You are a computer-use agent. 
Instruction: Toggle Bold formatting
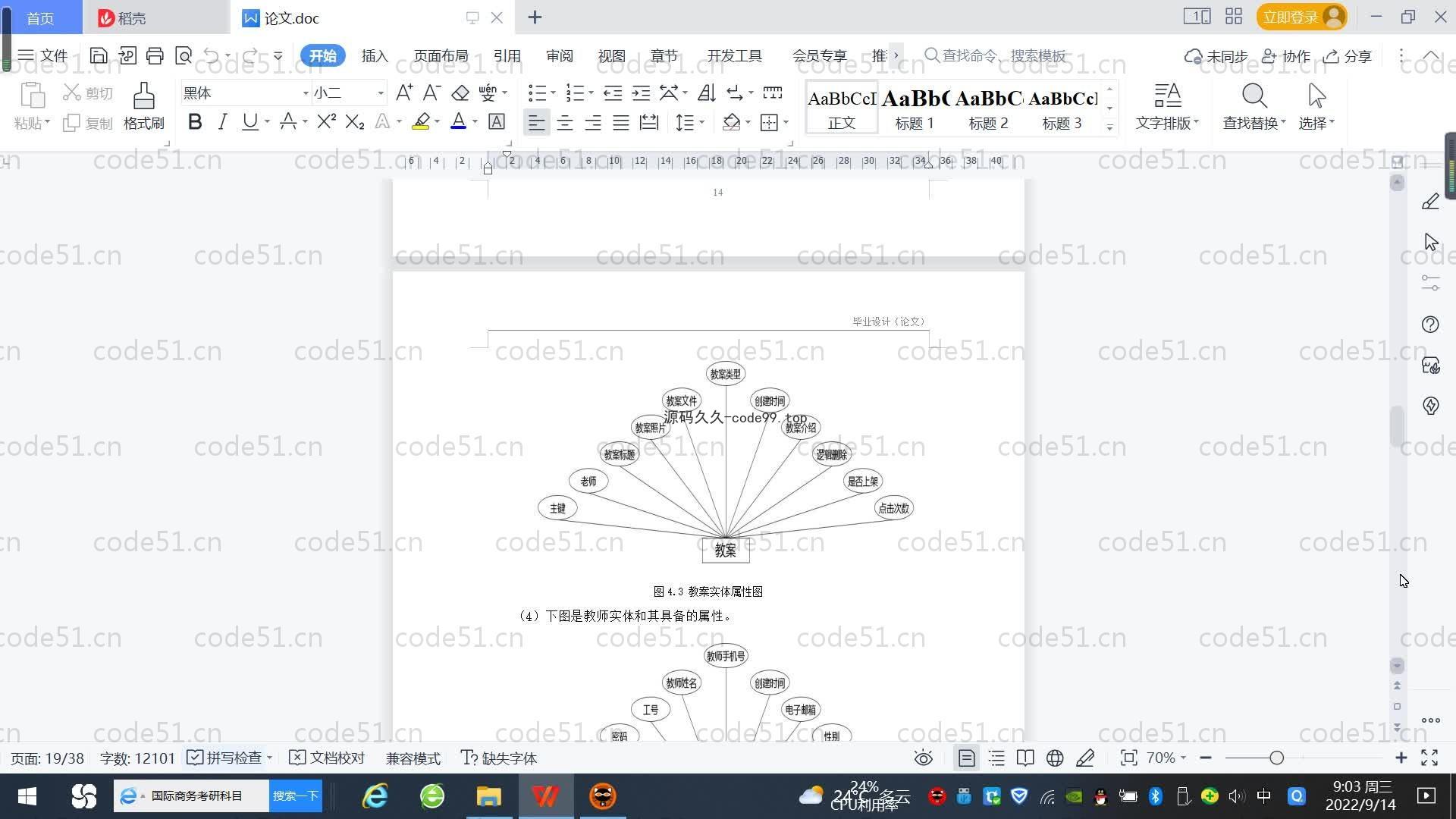(195, 121)
